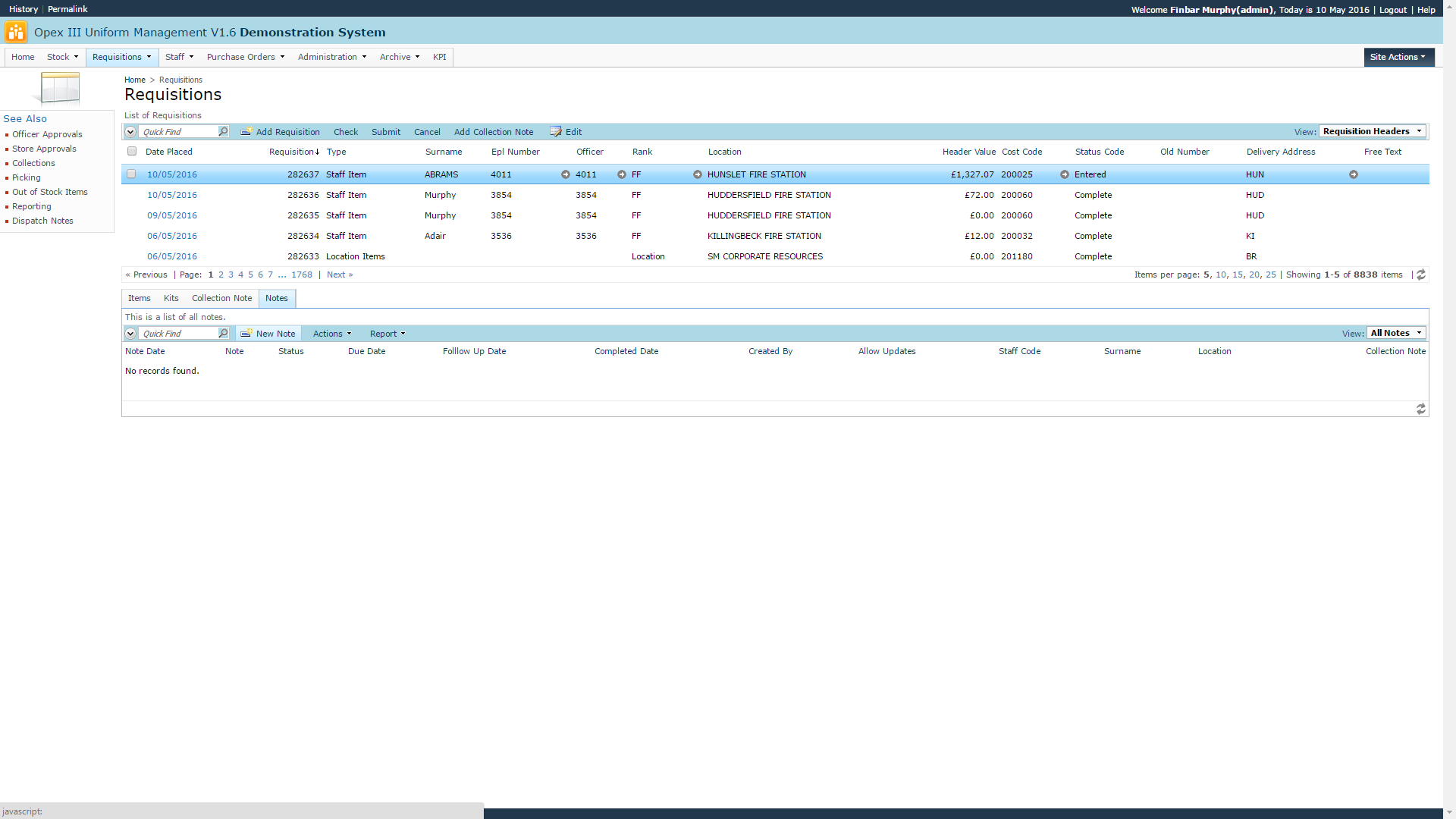Viewport: 1456px width, 819px height.
Task: Tick the select-all header checkbox
Action: pyautogui.click(x=132, y=152)
